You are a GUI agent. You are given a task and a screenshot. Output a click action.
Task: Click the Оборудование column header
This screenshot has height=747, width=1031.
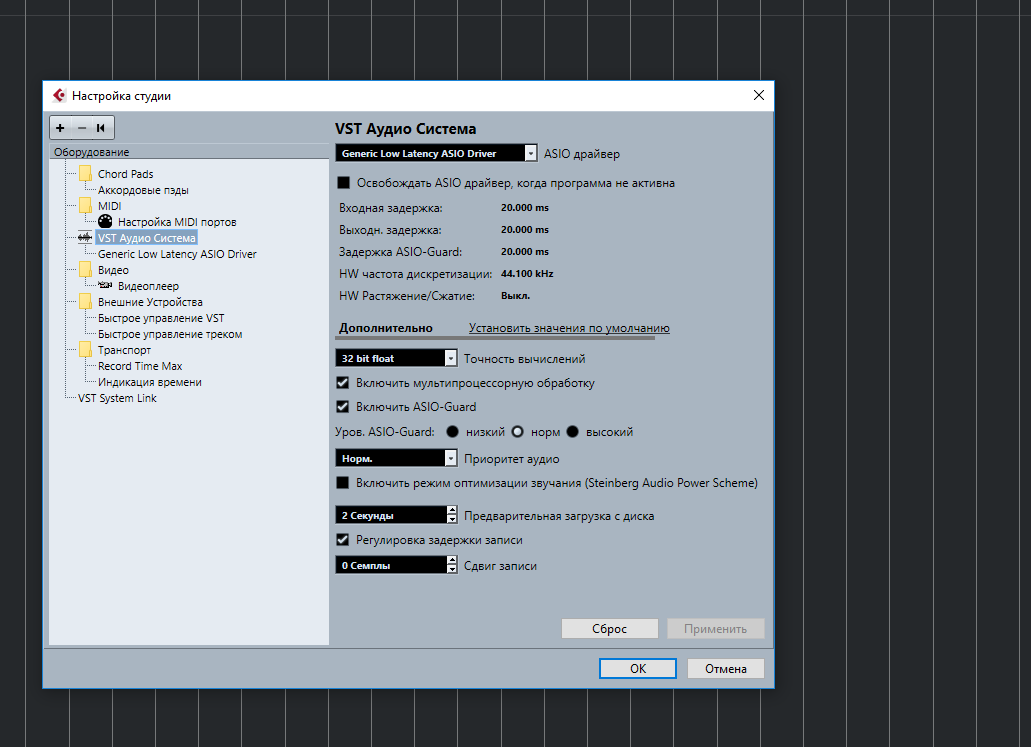(x=189, y=152)
